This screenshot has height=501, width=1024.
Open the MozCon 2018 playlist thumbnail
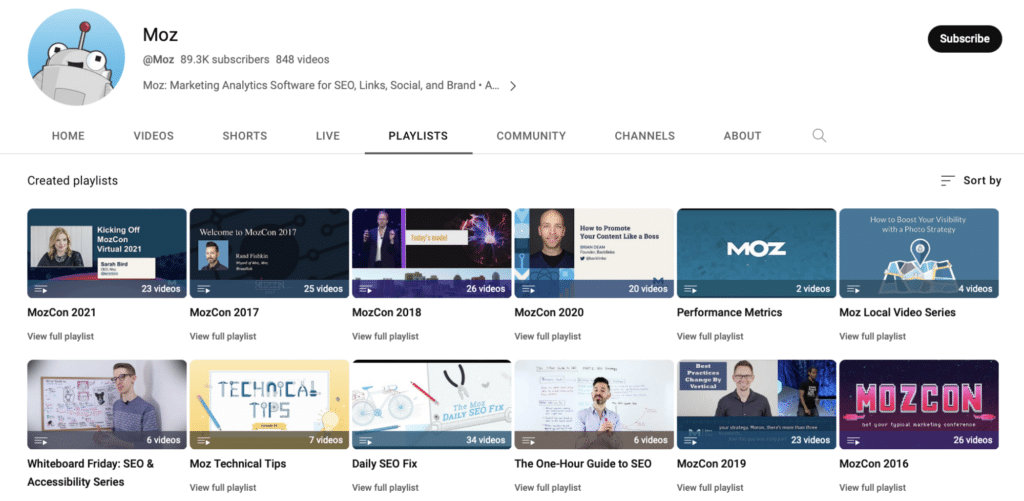click(432, 253)
